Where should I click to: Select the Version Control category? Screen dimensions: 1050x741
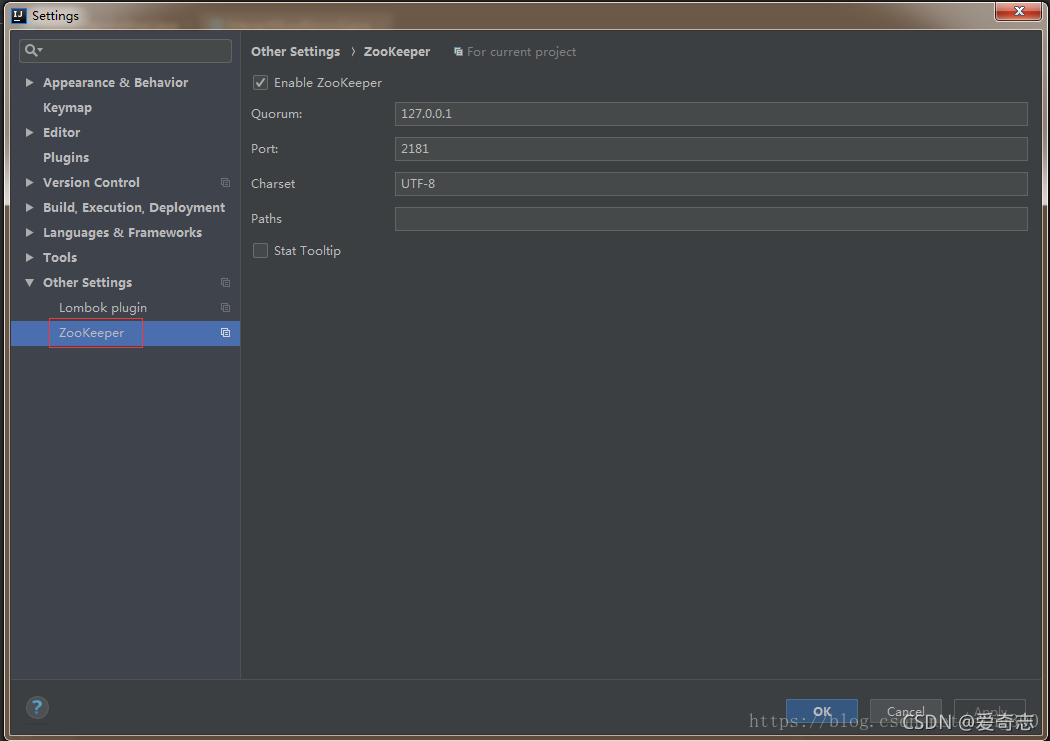click(x=92, y=182)
